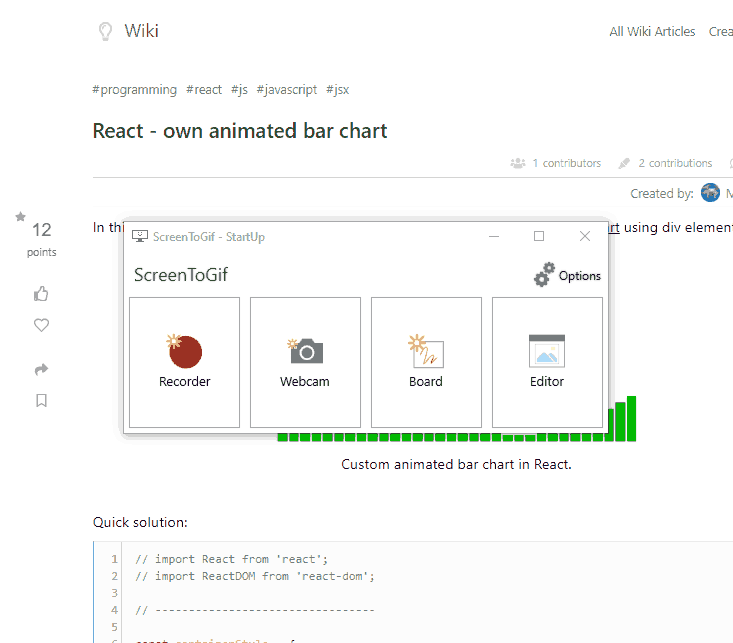733x643 pixels.
Task: Close the ScreenToGif StartUp window
Action: (x=585, y=237)
